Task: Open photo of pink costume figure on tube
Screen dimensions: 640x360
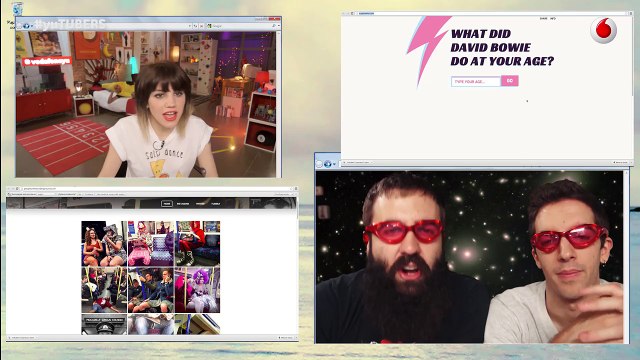Action: point(151,244)
